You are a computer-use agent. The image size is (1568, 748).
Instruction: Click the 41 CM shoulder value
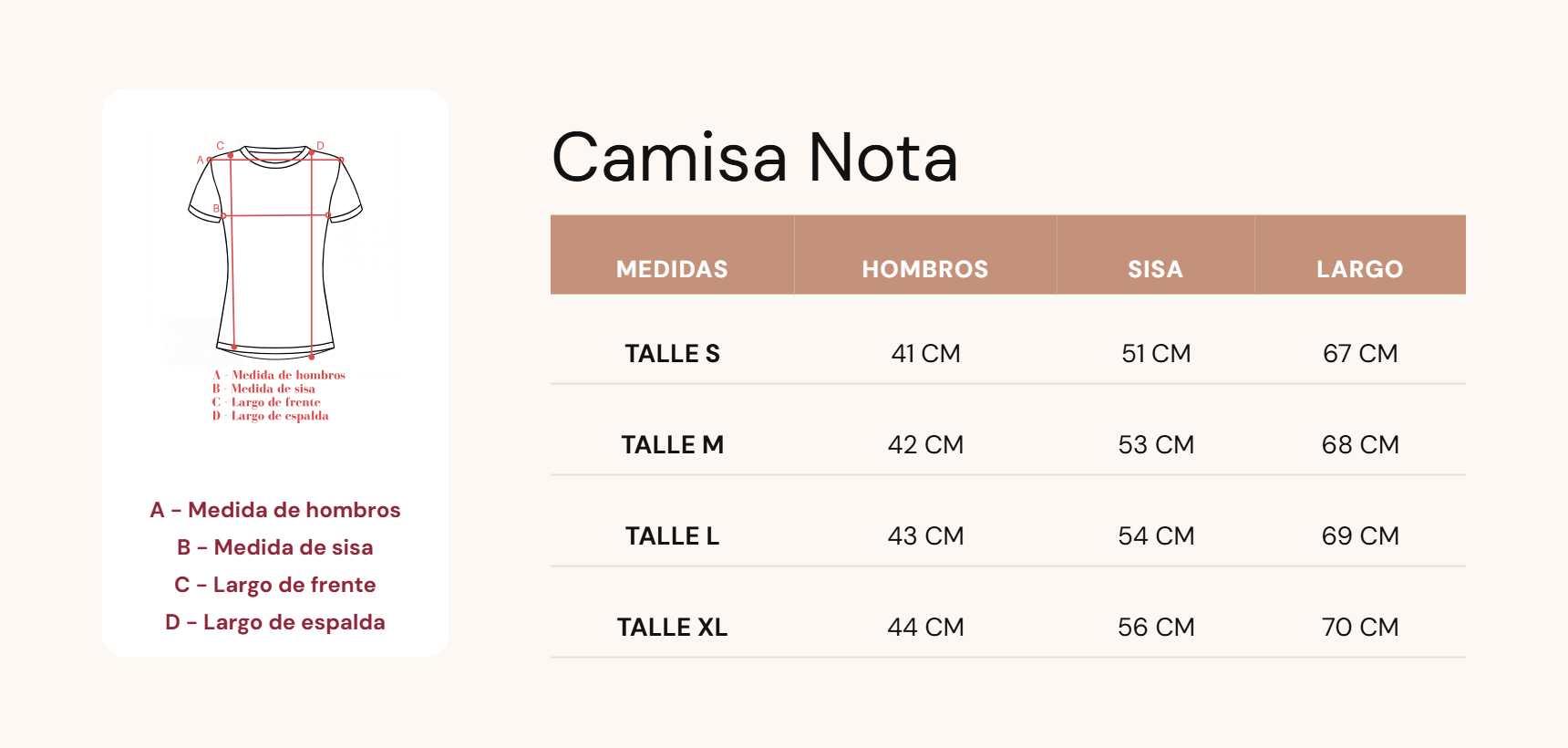click(925, 353)
